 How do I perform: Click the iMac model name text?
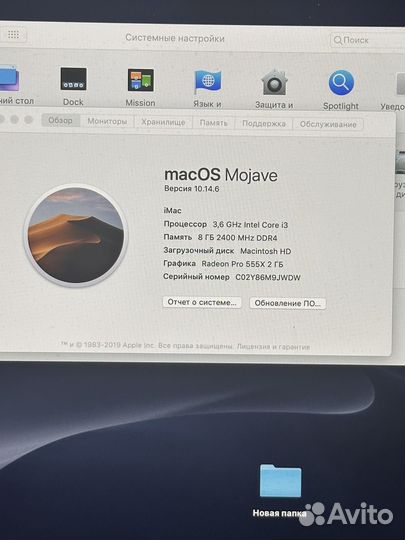point(173,210)
